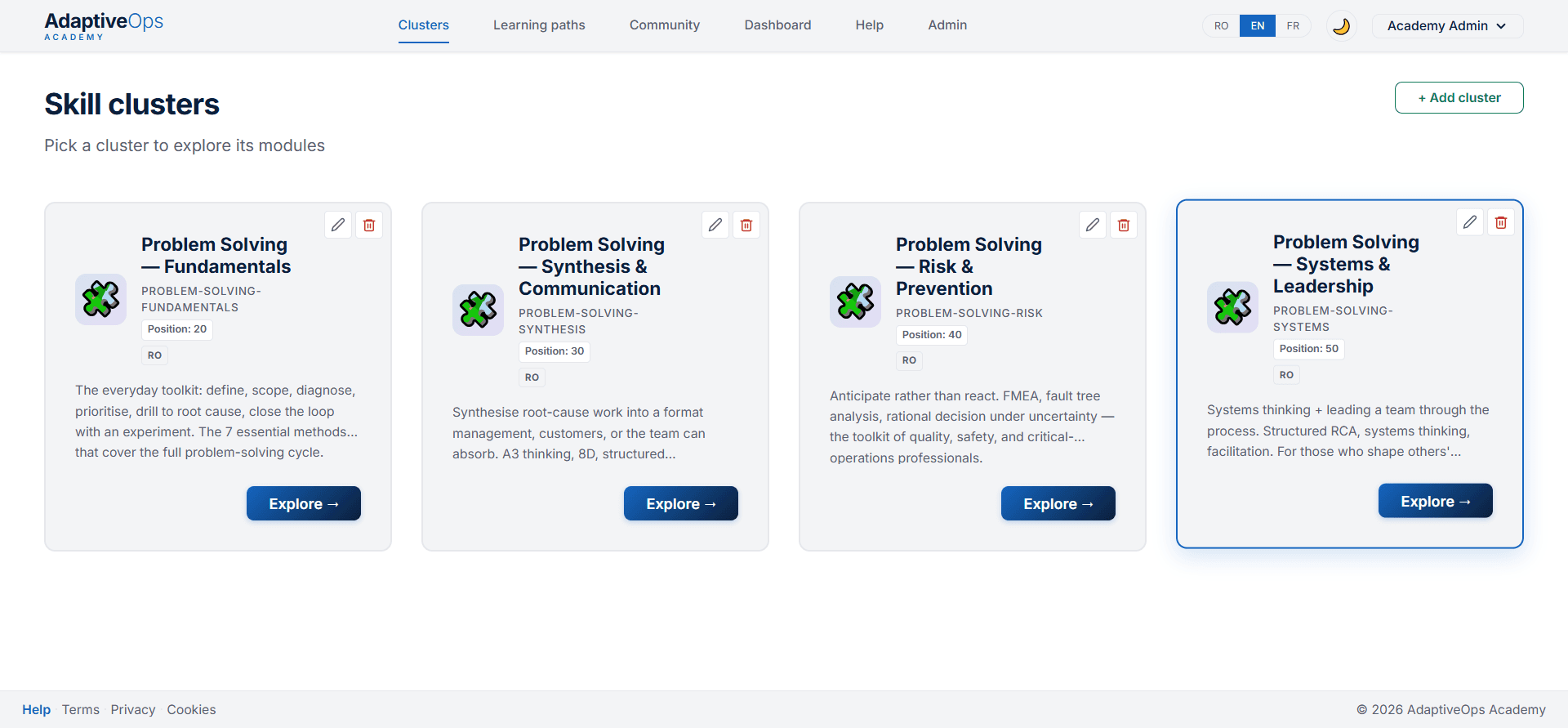Click the RO tag on Systems card

point(1286,375)
